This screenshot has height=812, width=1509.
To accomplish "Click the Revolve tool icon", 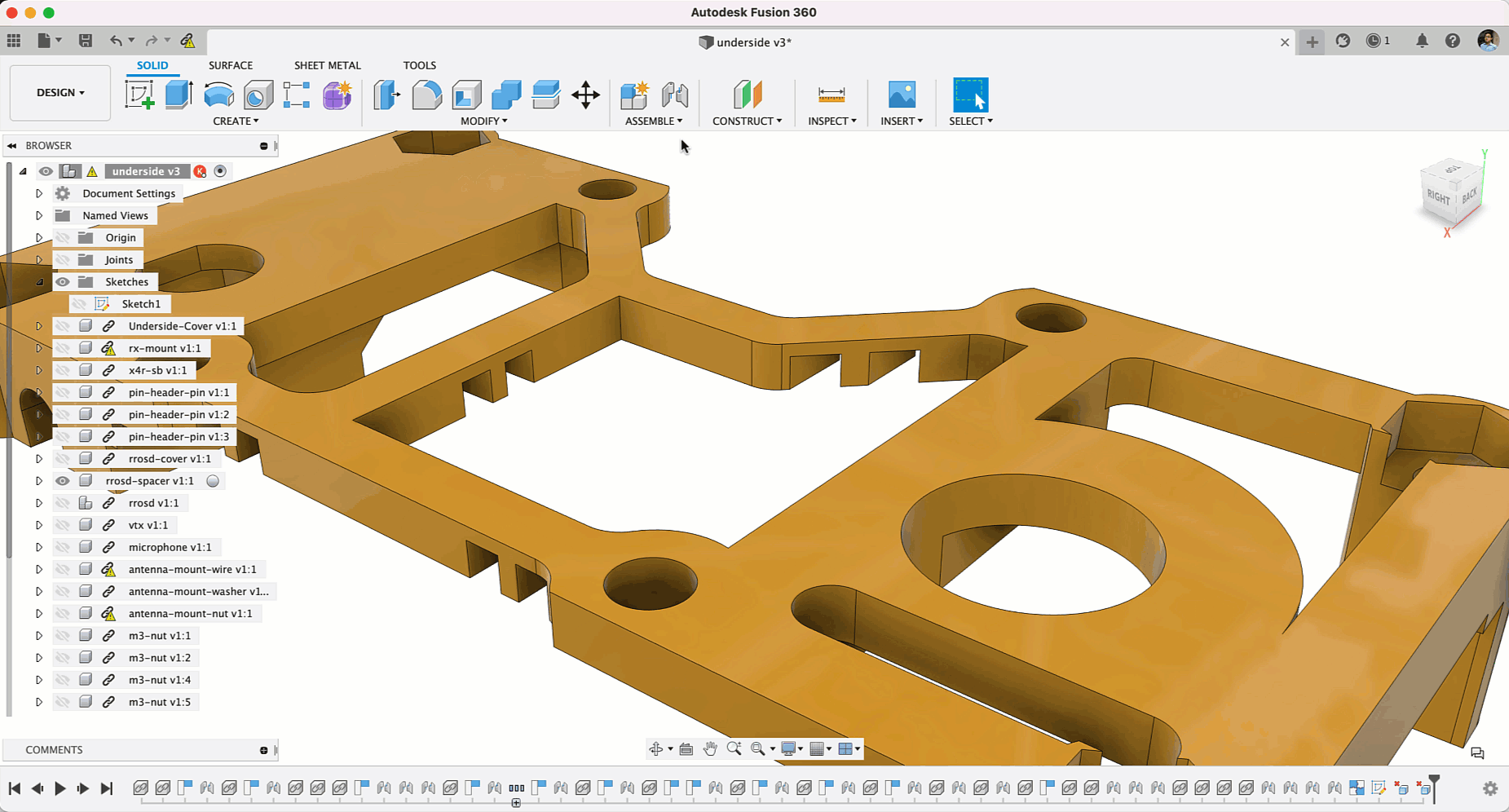I will [218, 95].
